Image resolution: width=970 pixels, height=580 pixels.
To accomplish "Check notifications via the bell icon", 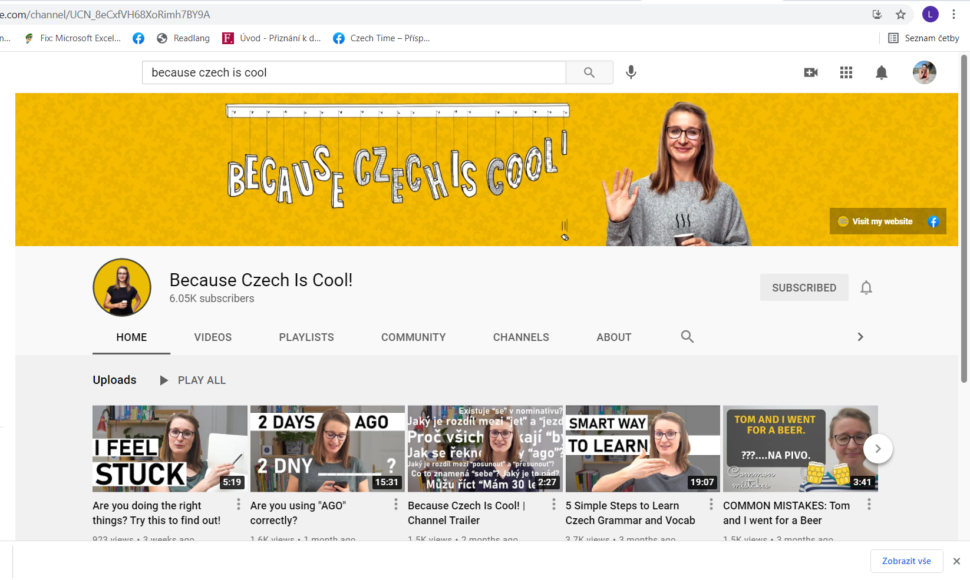I will [x=881, y=72].
